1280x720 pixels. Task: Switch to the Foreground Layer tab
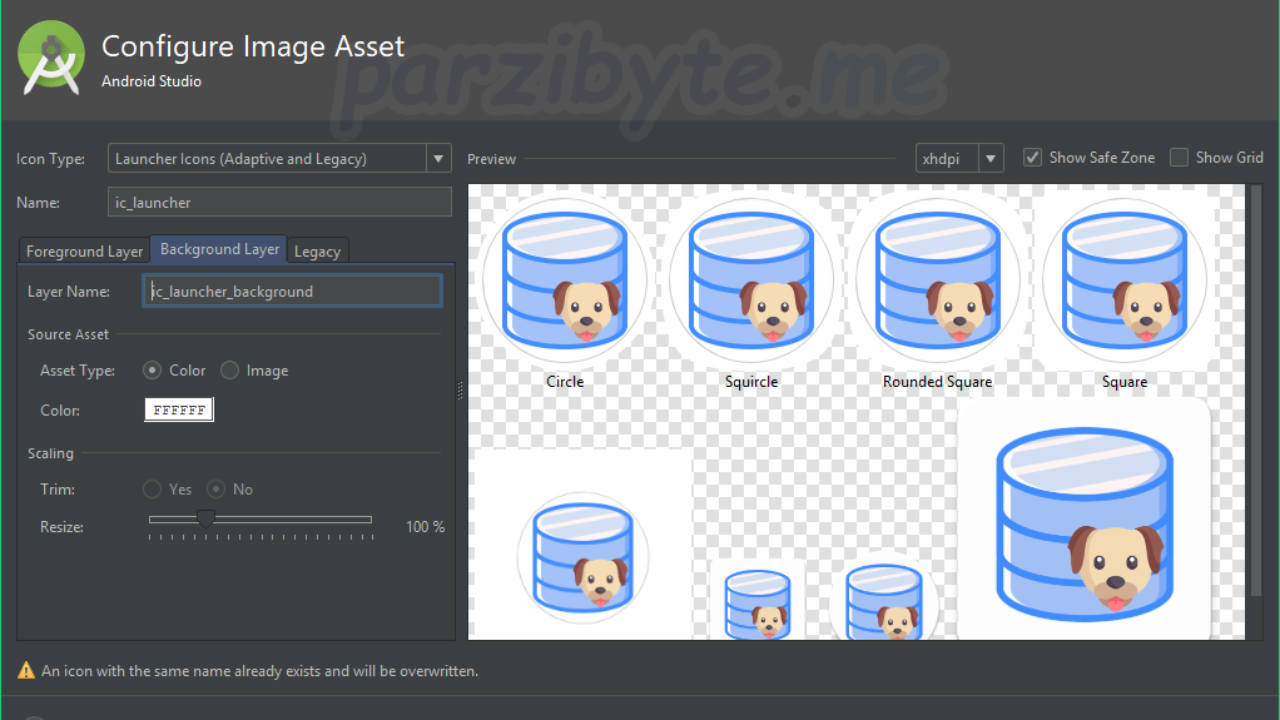pos(85,251)
